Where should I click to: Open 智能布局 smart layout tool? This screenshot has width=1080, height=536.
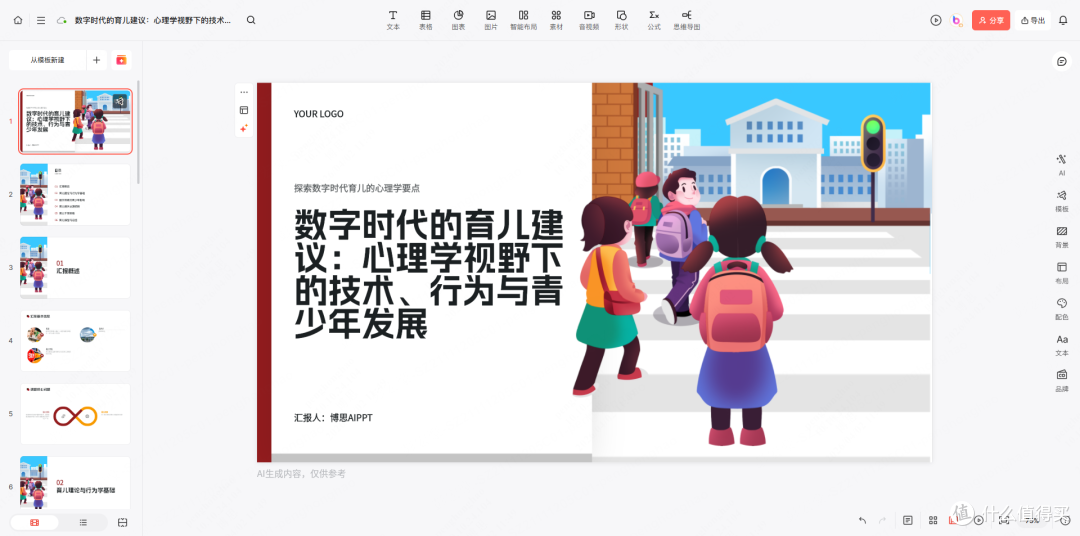click(x=523, y=20)
